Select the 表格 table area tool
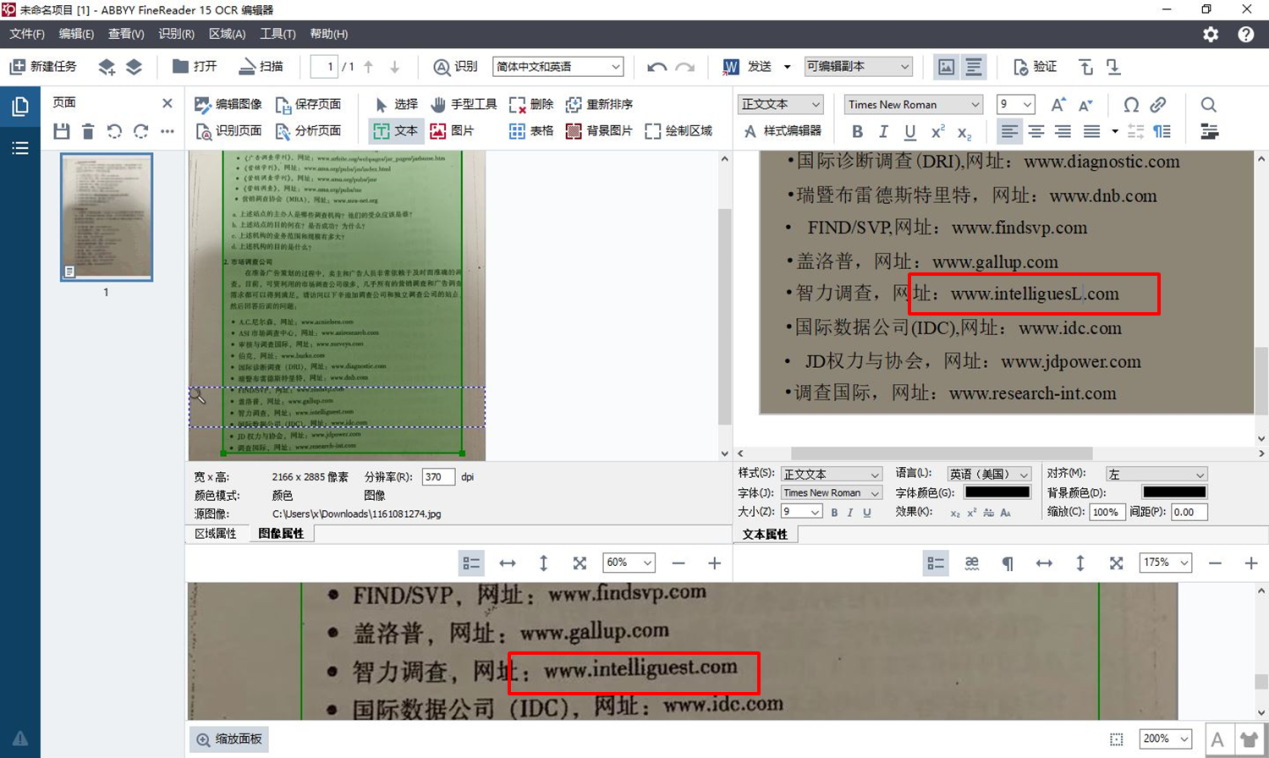The height and width of the screenshot is (758, 1269). point(531,131)
